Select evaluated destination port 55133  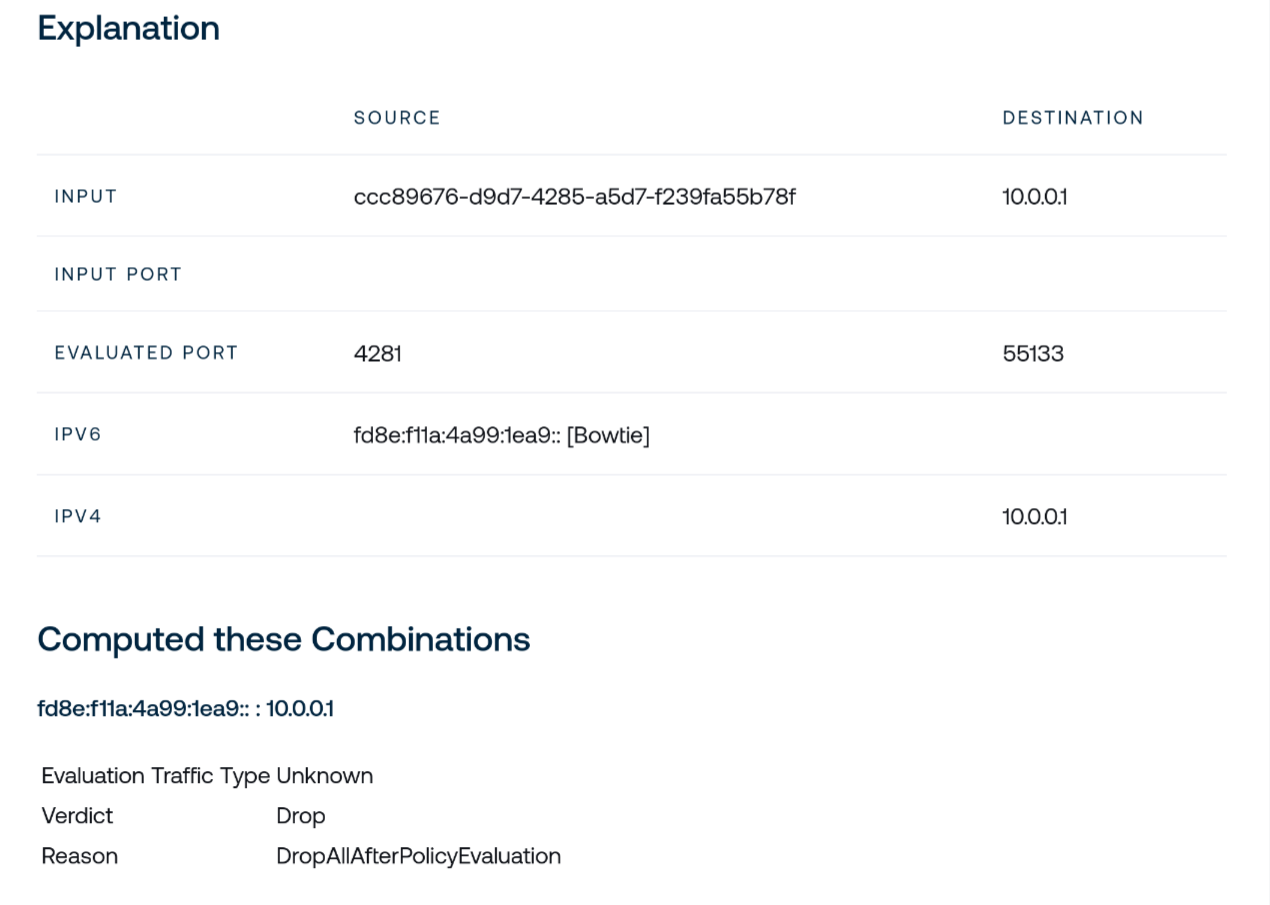tap(1033, 354)
